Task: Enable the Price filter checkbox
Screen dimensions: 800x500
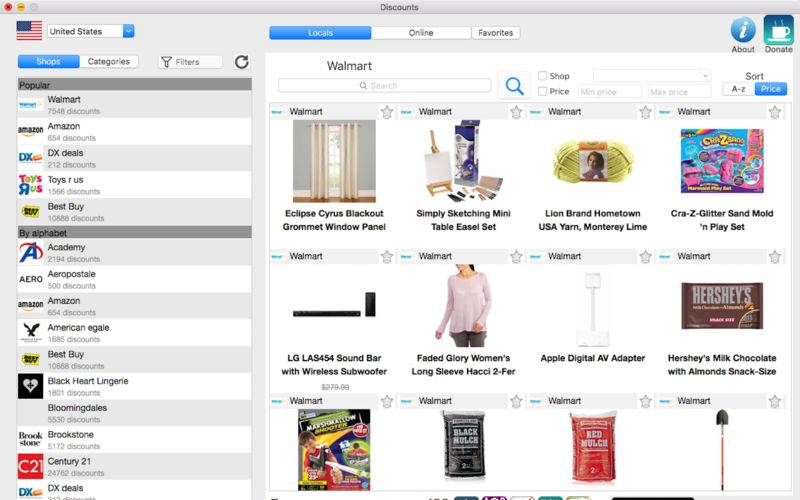Action: (x=542, y=91)
